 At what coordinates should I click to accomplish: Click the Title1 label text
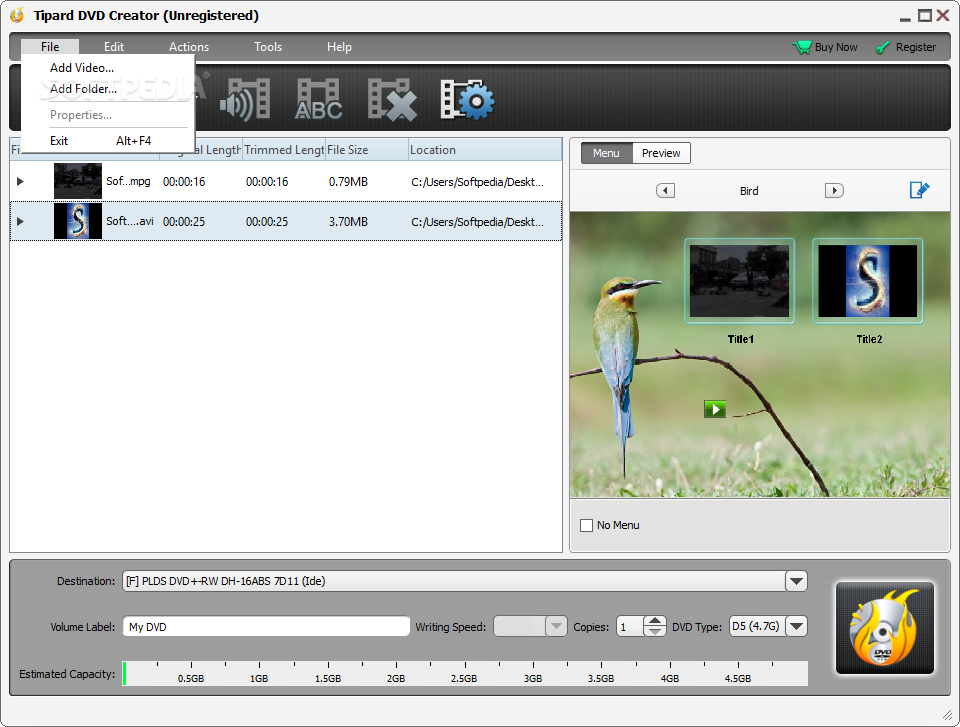click(740, 339)
